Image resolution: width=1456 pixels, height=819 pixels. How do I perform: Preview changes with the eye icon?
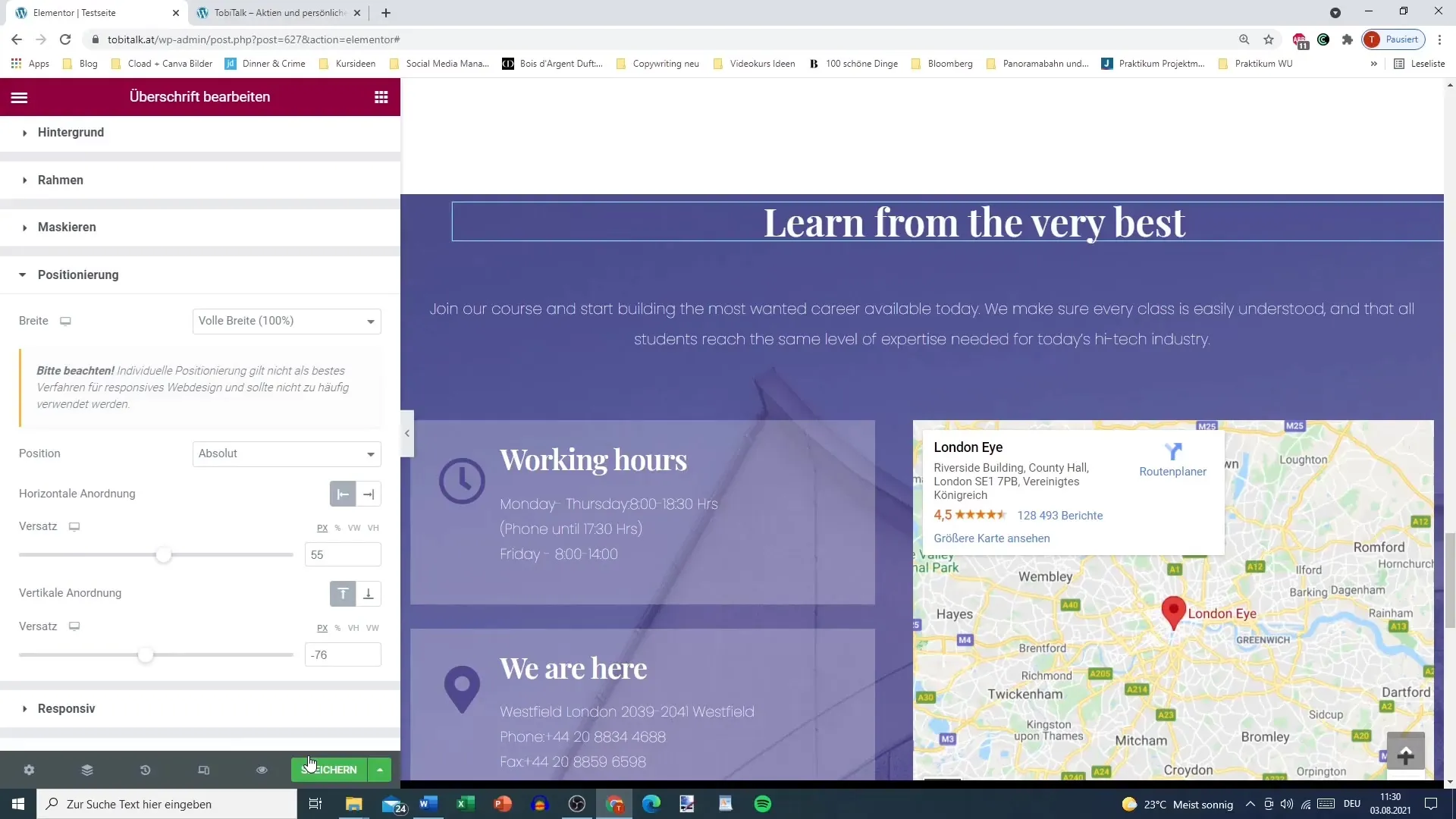262,770
